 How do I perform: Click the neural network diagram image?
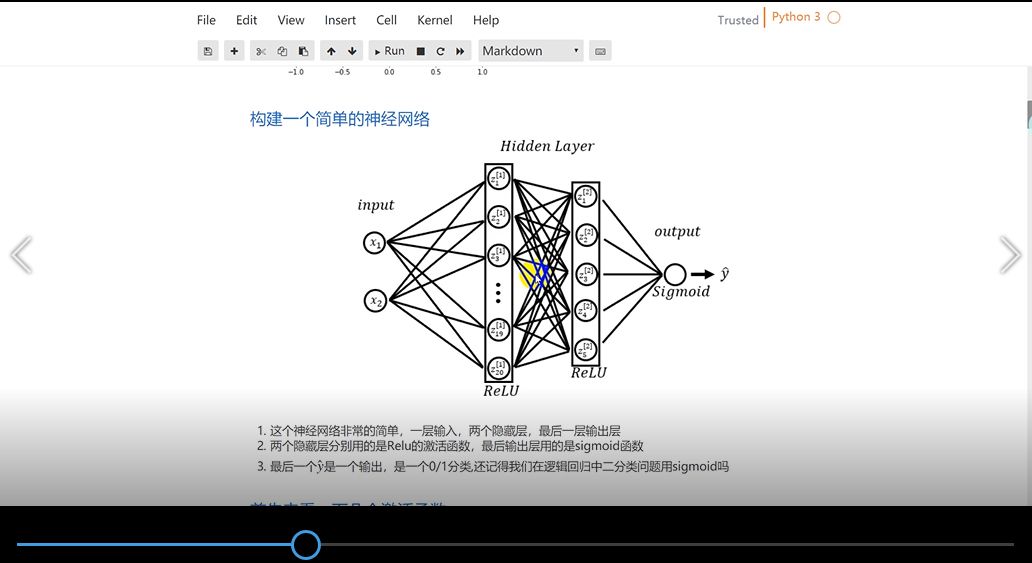544,268
